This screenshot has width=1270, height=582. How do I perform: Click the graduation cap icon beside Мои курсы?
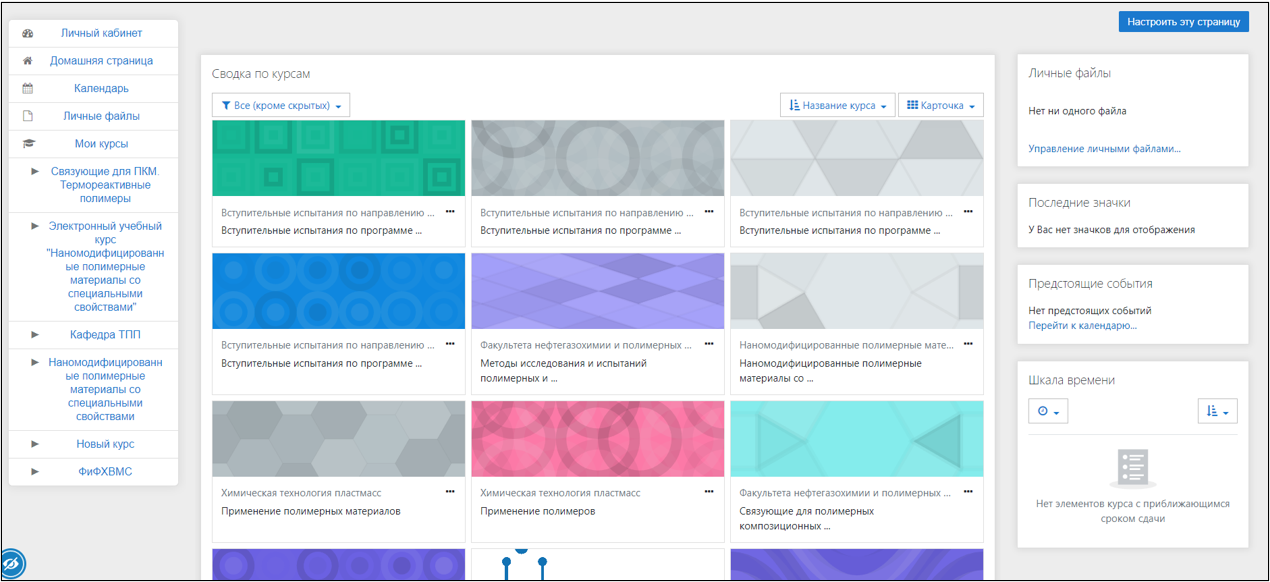point(28,144)
